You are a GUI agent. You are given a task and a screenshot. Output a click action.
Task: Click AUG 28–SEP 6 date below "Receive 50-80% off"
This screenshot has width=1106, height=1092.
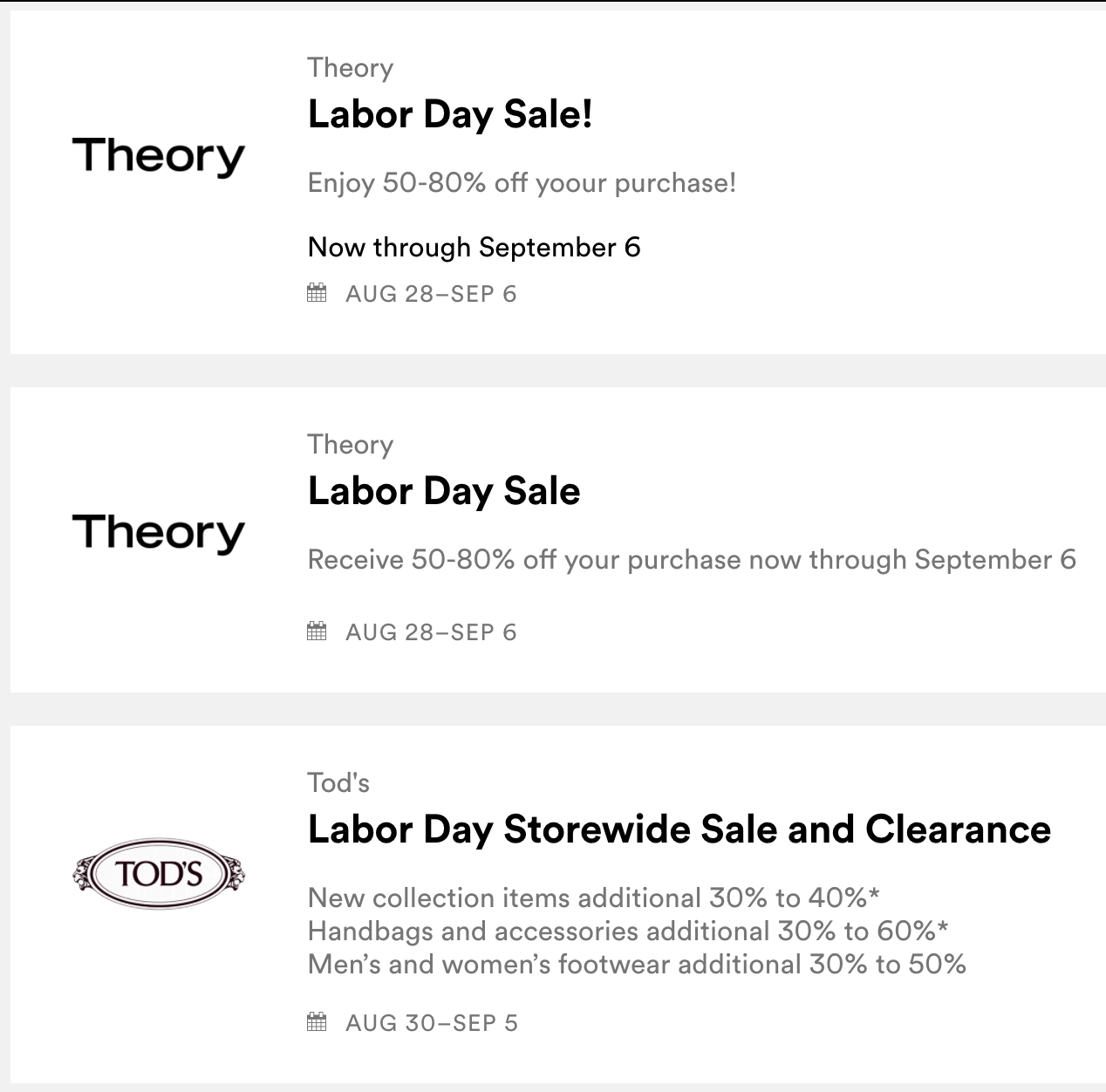[x=431, y=632]
